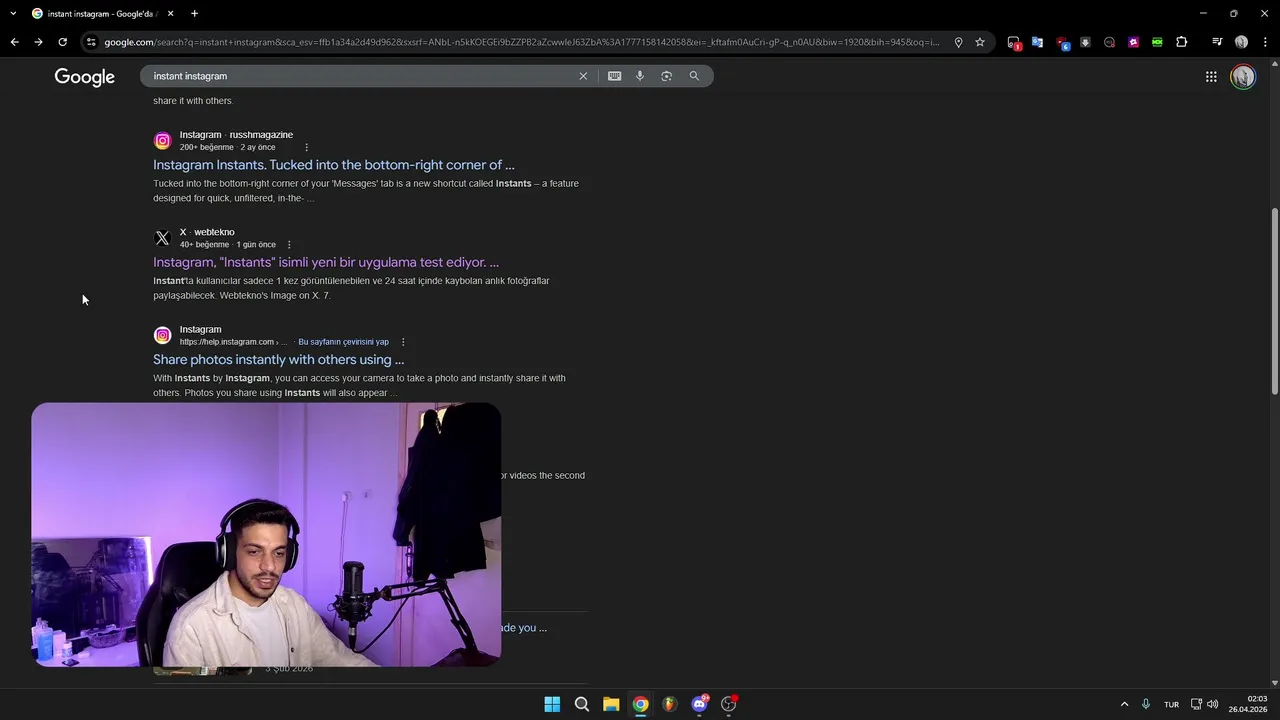Open more options for russhmagazine result
The width and height of the screenshot is (1280, 720).
pos(306,147)
